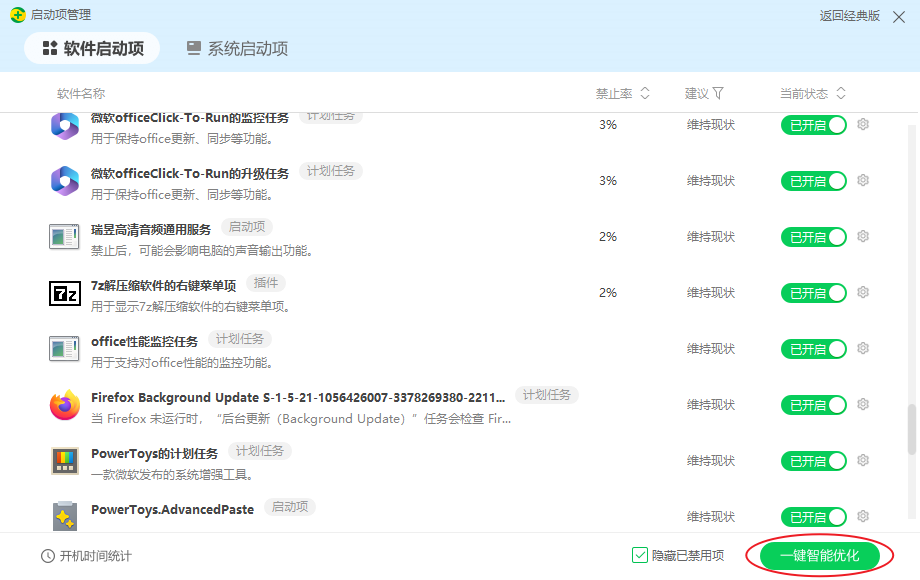Viewport: 920px width, 580px height.
Task: Toggle off 瑞昱高清音频通用服务 startup
Action: (x=813, y=237)
